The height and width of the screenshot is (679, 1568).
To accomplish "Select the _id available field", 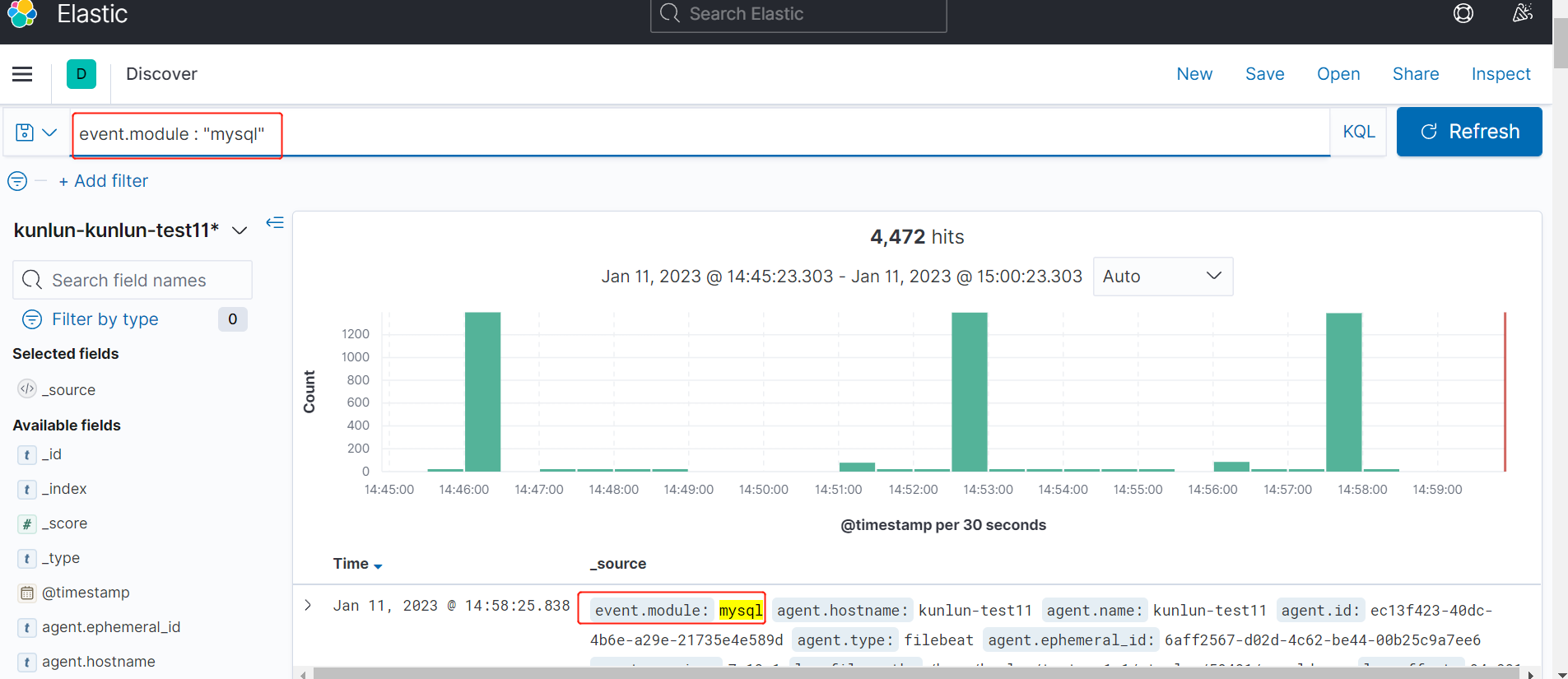I will click(52, 454).
